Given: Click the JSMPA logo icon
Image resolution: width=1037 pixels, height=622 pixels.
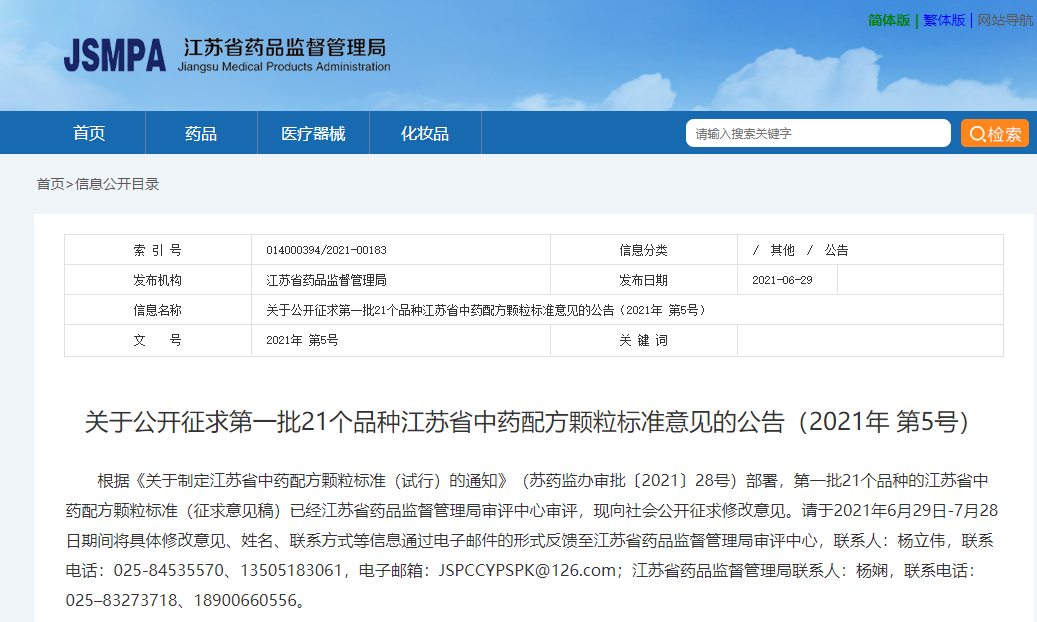Looking at the screenshot, I should [116, 57].
